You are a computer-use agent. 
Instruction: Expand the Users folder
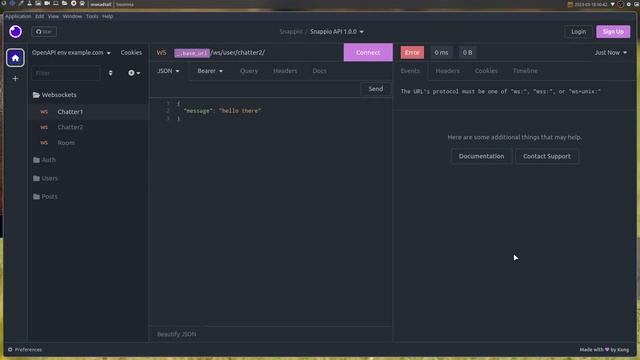click(49, 178)
